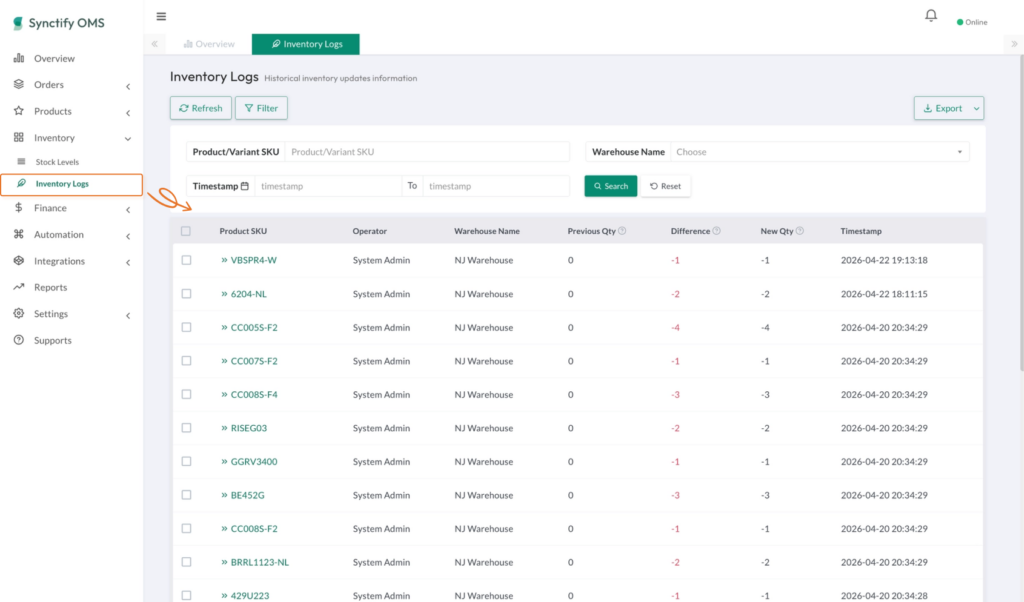Open Supports in sidebar
1024x602 pixels.
(x=52, y=340)
